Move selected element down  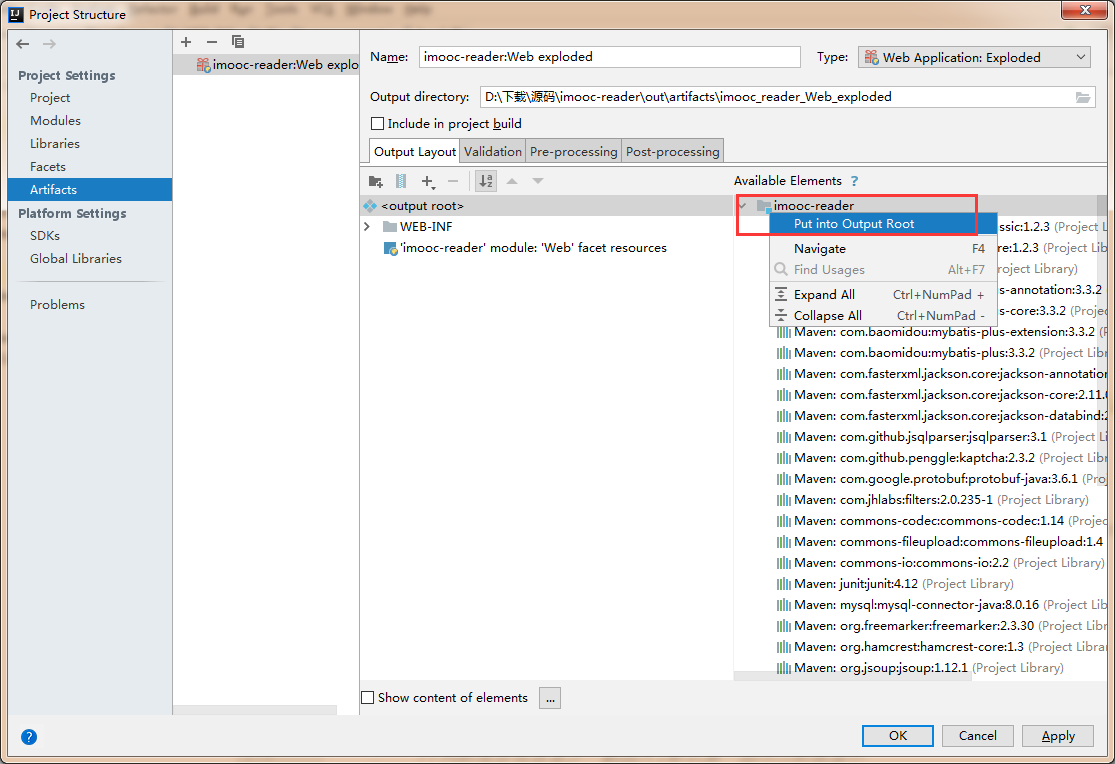[538, 181]
